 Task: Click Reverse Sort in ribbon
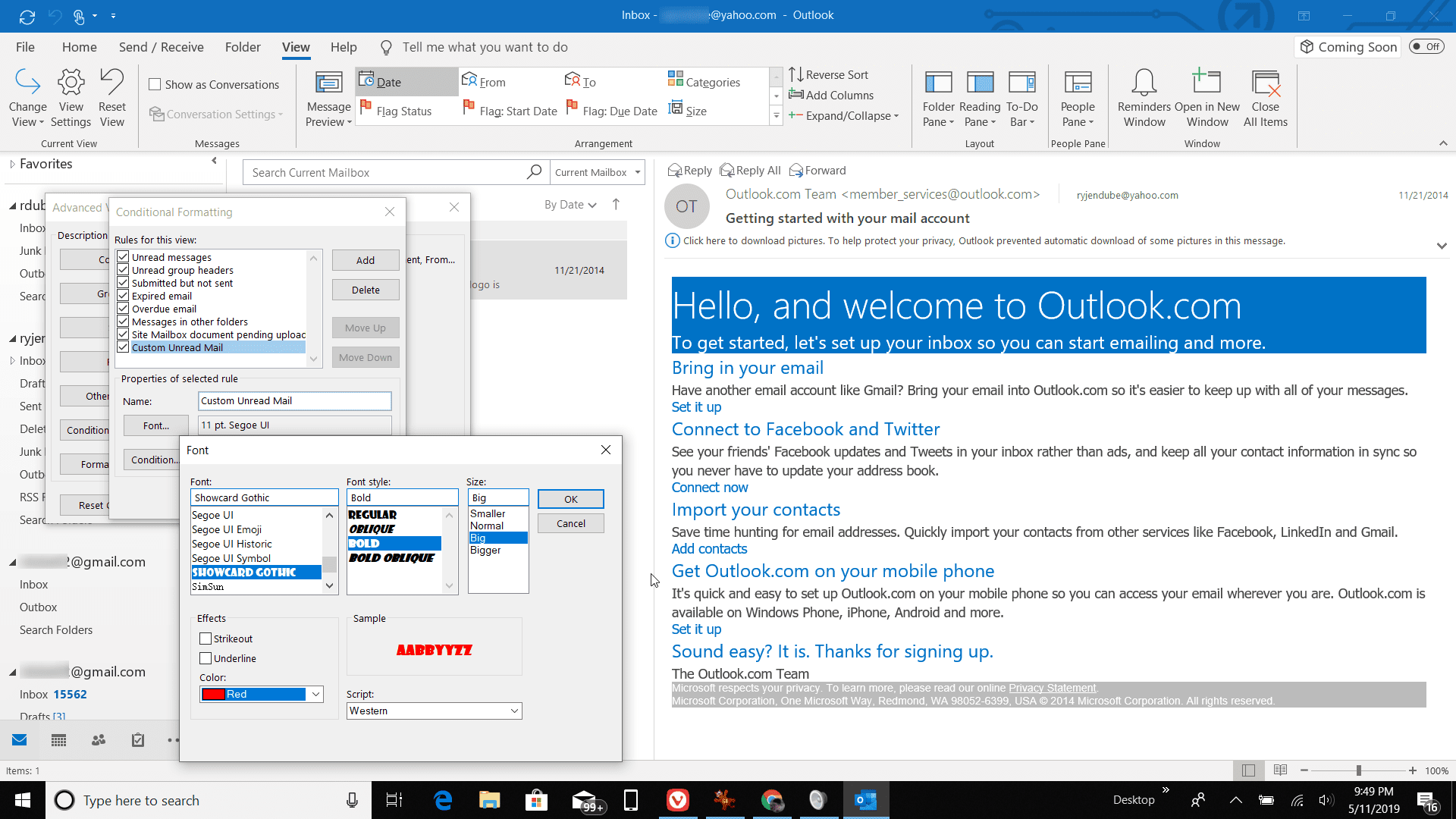tap(828, 74)
